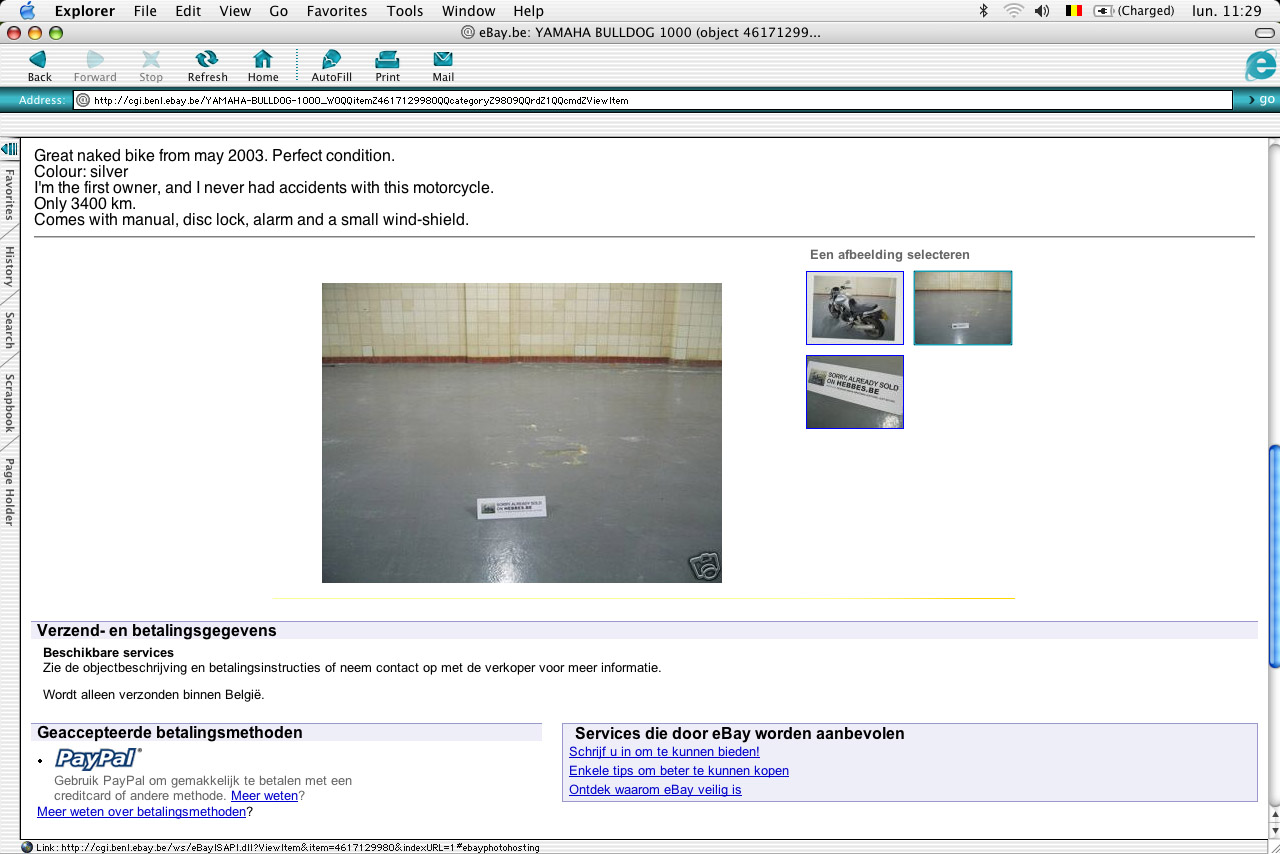Viewport: 1280px width, 854px height.
Task: Open the AutoFill tool
Action: coord(331,66)
